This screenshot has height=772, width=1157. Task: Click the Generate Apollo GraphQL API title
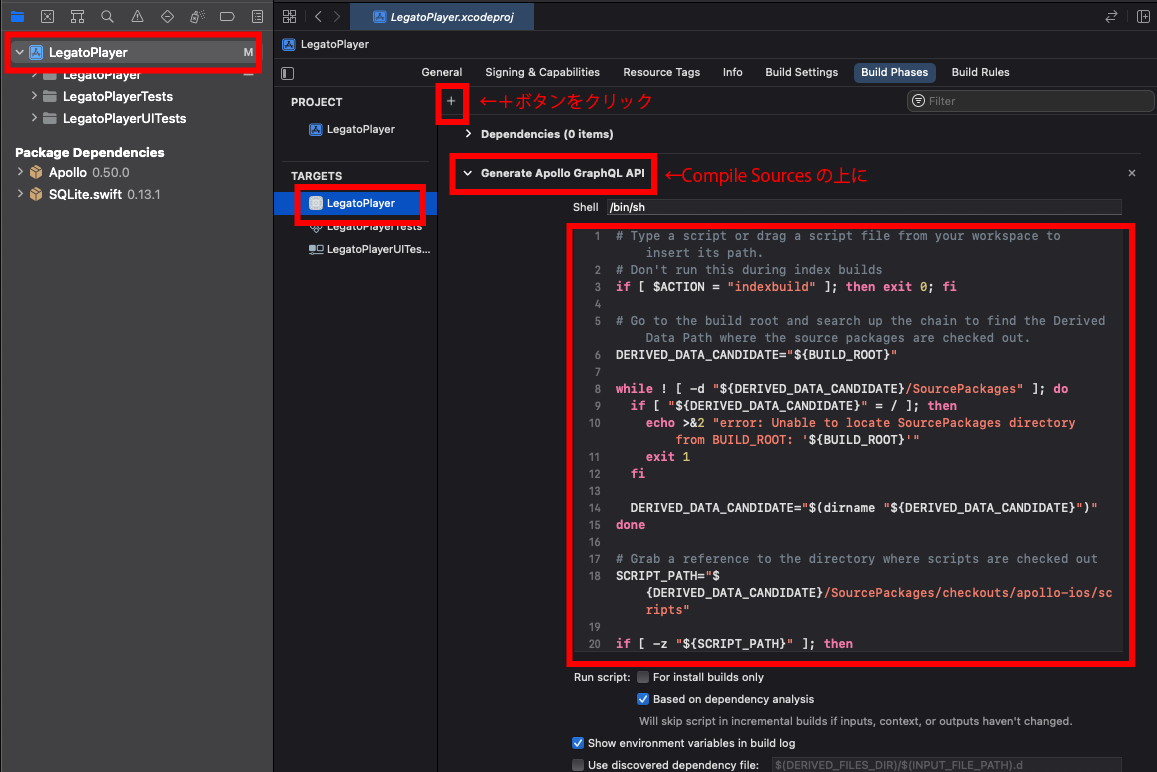(x=562, y=173)
